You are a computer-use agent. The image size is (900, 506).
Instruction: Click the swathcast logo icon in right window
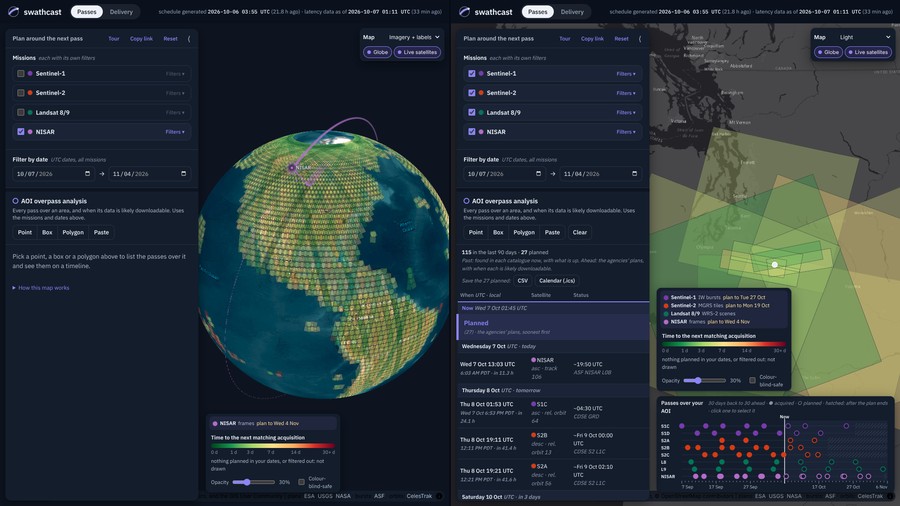click(464, 11)
